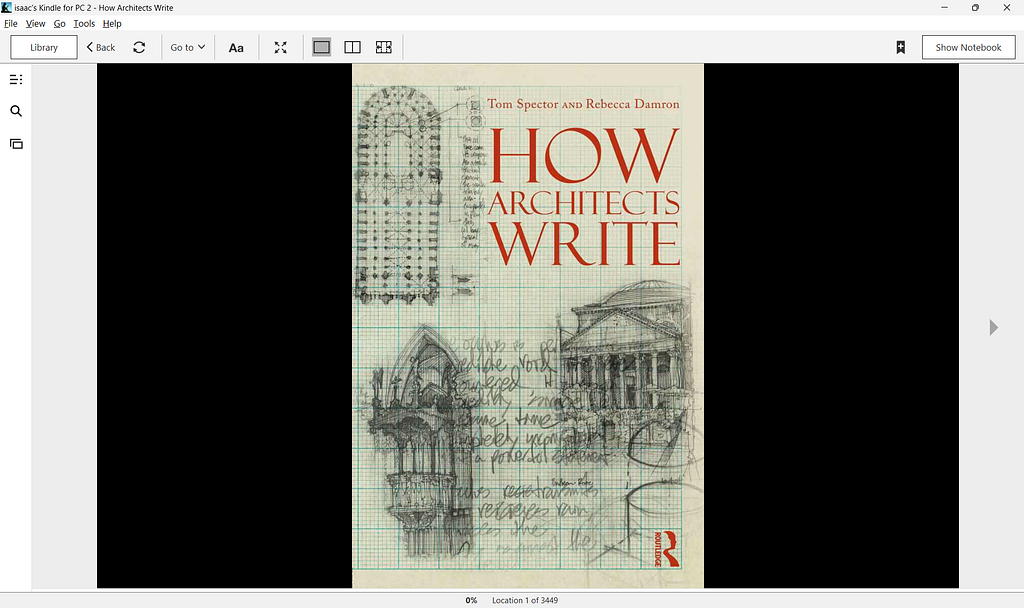Switch to single column view
The height and width of the screenshot is (608, 1024).
(x=321, y=47)
